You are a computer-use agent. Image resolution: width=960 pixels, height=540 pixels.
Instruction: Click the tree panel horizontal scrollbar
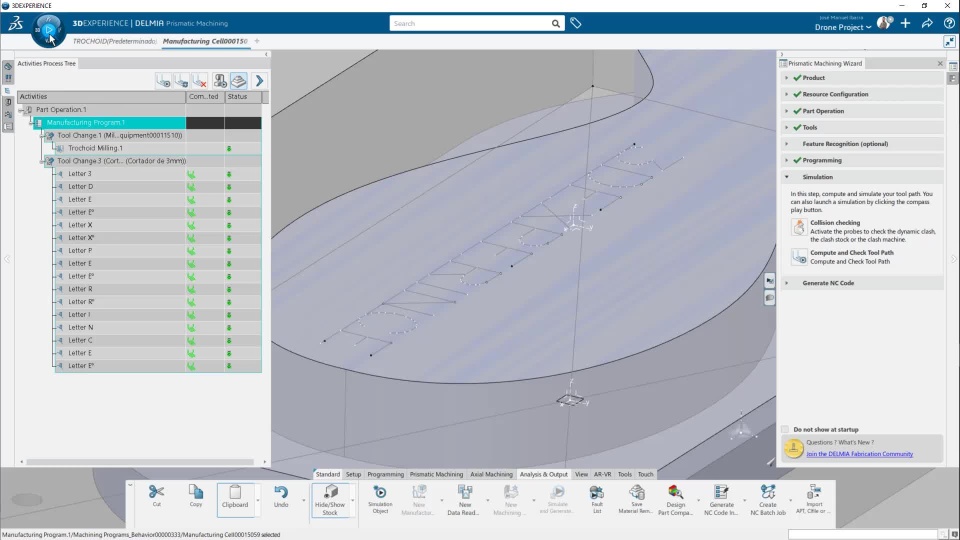click(140, 462)
